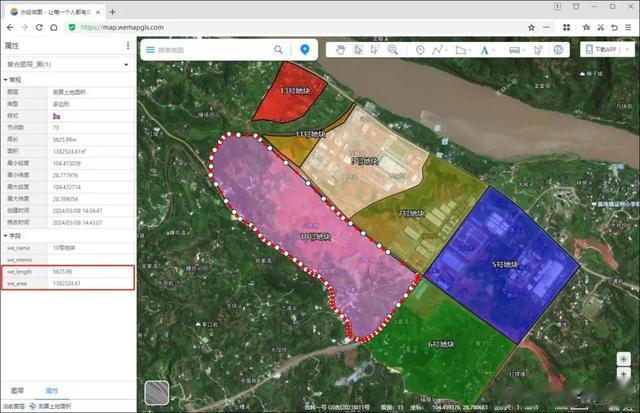Image resolution: width=640 pixels, height=413 pixels.
Task: Open the three-dot menu in 属性 panel
Action: (128, 45)
